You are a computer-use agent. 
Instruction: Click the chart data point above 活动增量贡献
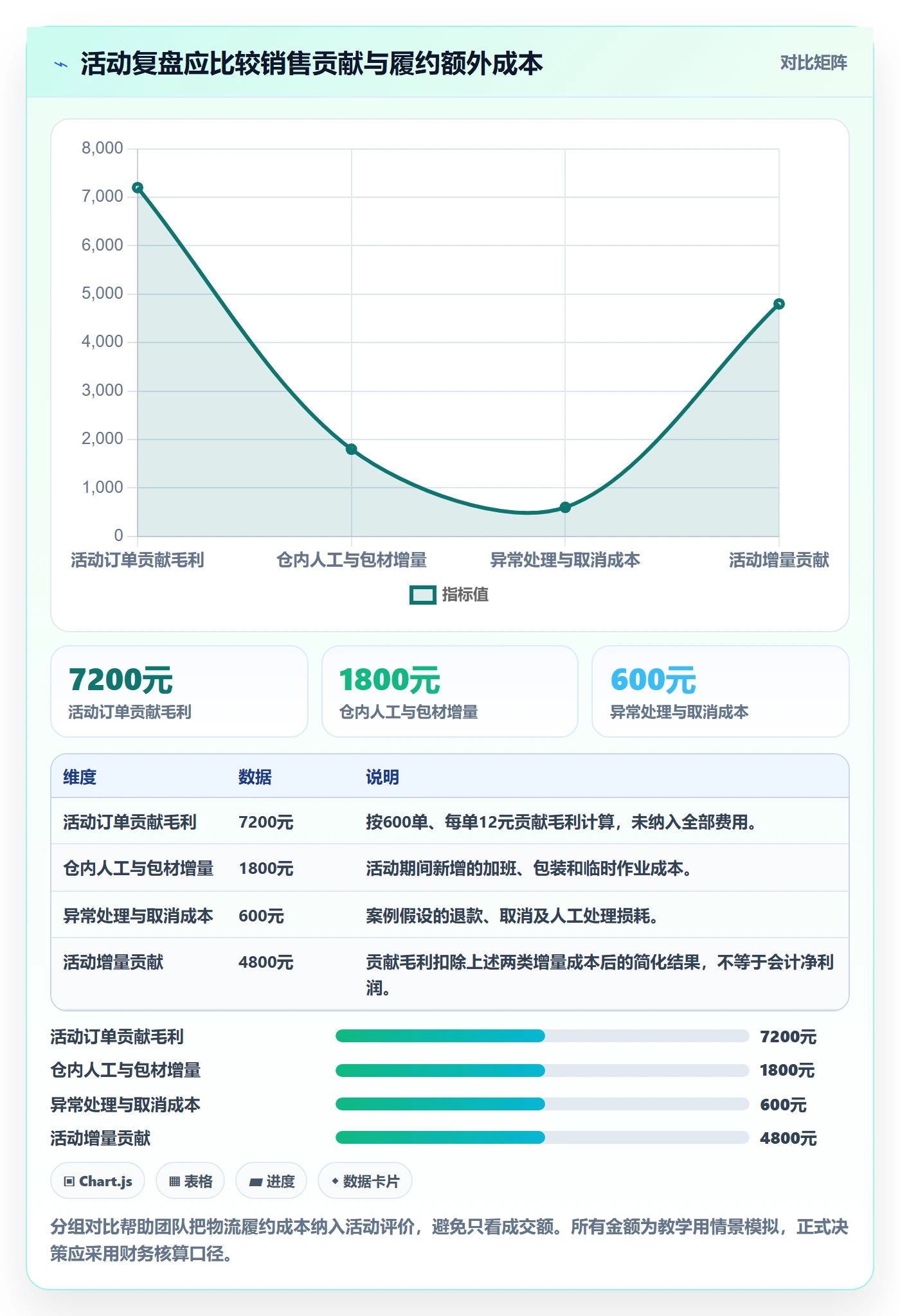779,304
